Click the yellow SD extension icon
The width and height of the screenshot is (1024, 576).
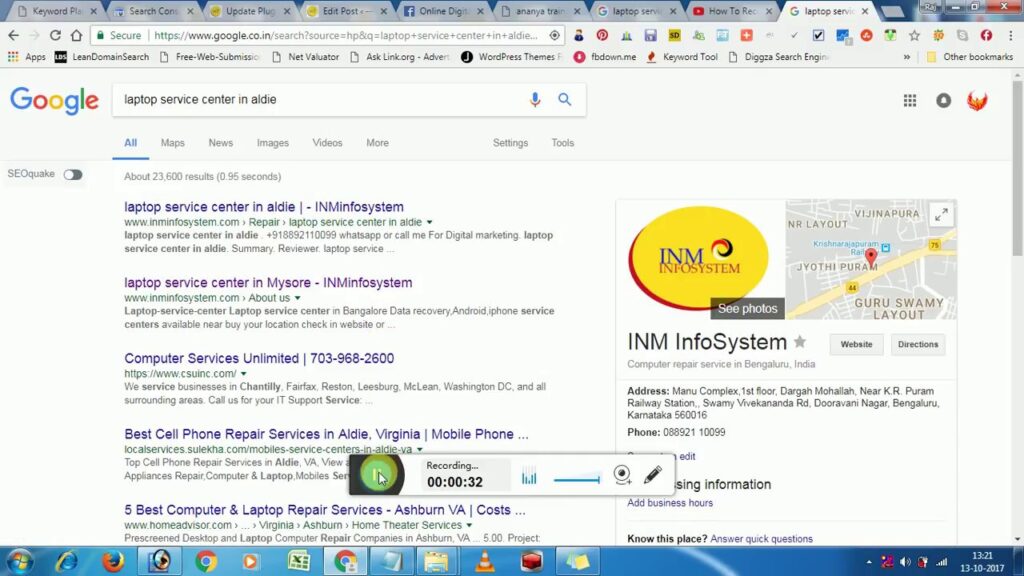tap(675, 35)
